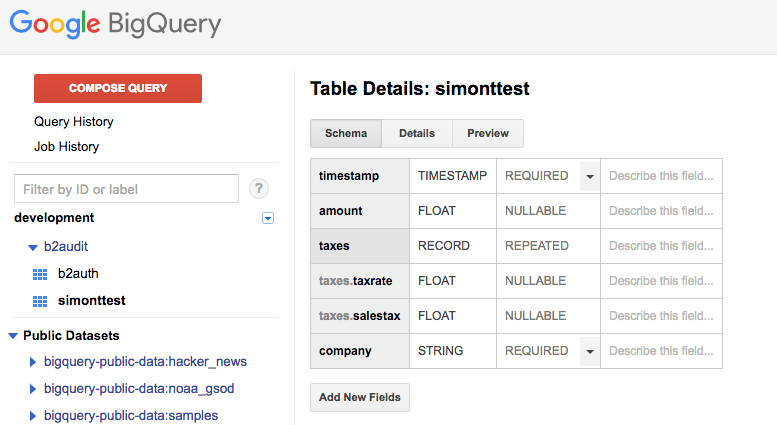777x425 pixels.
Task: Open the timestamp field mode dropdown
Action: coord(589,176)
